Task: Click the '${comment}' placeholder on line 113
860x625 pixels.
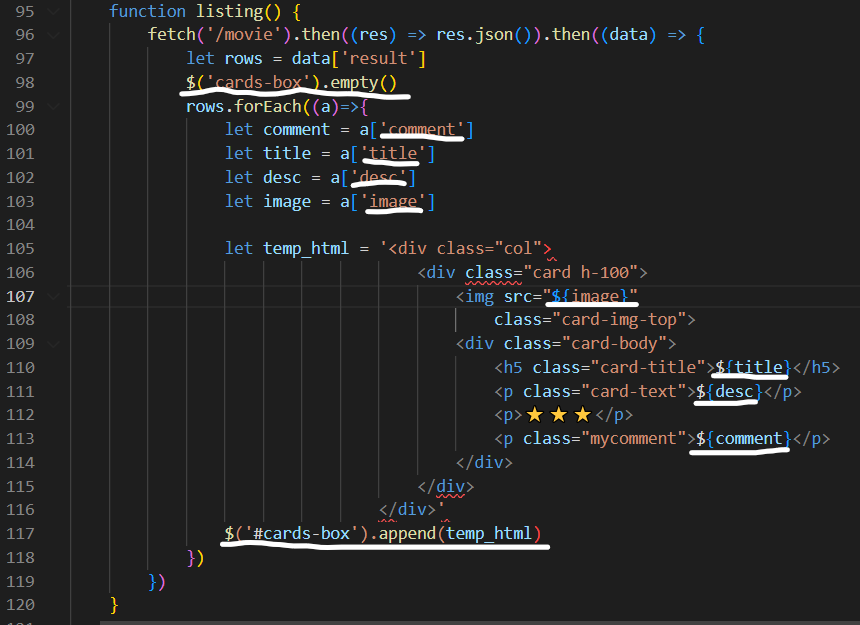Action: pos(744,439)
